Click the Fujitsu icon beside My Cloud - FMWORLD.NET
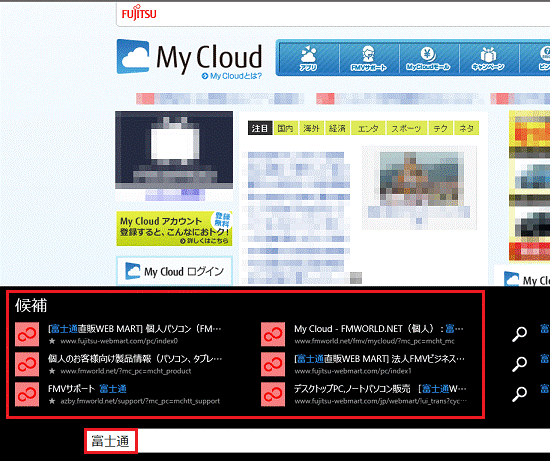Viewport: 550px width, 461px height. (x=273, y=334)
